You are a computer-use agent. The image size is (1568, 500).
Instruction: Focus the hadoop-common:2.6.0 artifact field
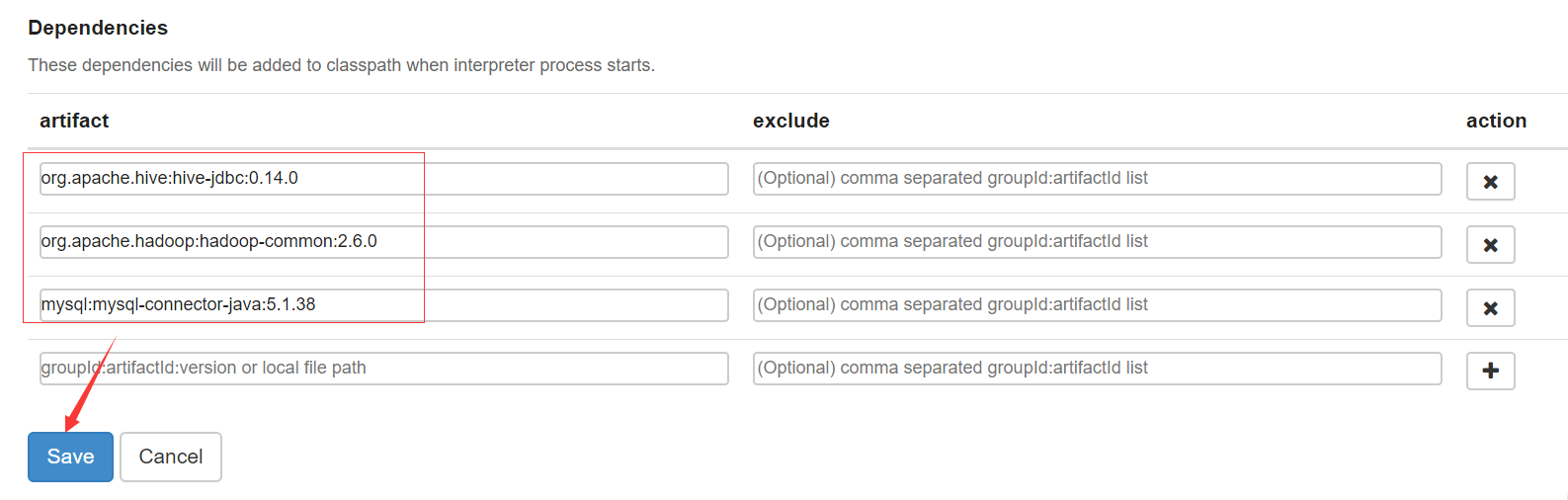tap(383, 242)
